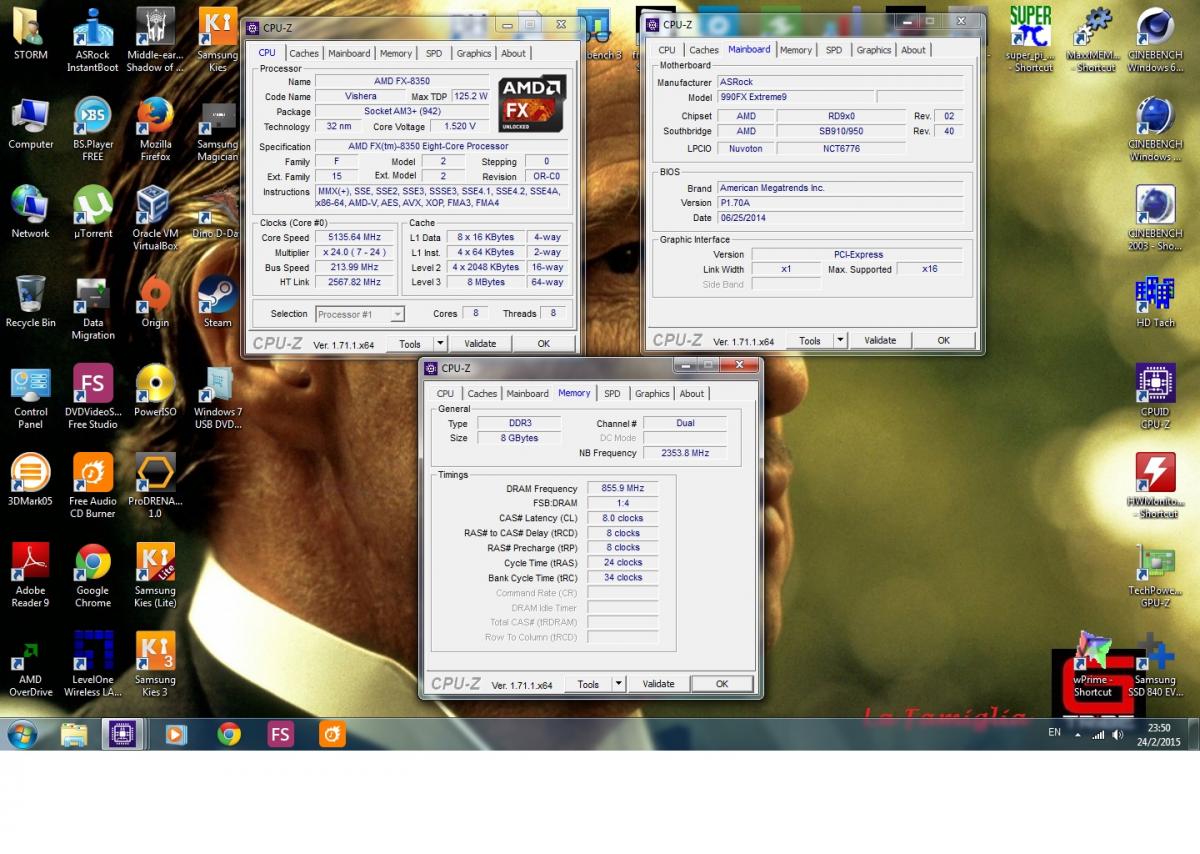Click Tools button in Mainboard window
1200x854 pixels.
click(x=810, y=340)
